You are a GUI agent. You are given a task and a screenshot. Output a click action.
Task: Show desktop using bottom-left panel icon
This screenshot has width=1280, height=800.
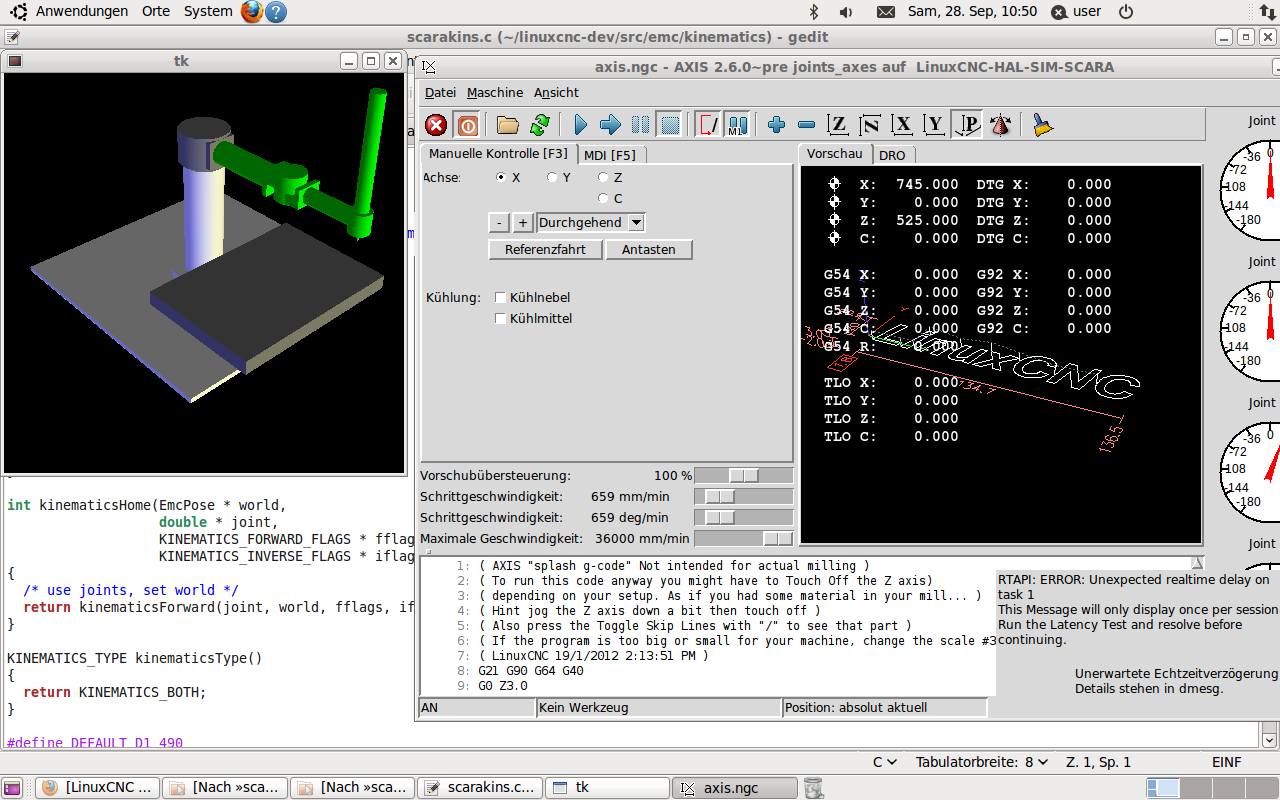click(x=14, y=788)
